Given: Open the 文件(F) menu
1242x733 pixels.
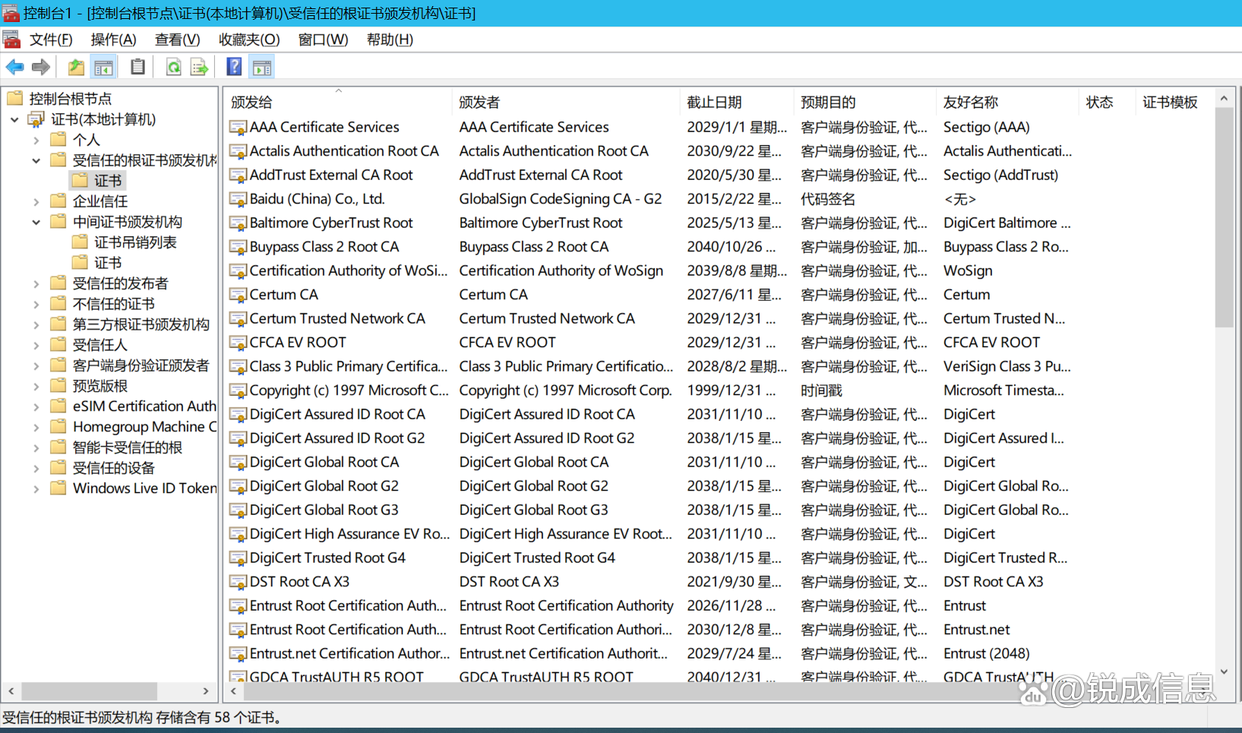Looking at the screenshot, I should click(51, 39).
